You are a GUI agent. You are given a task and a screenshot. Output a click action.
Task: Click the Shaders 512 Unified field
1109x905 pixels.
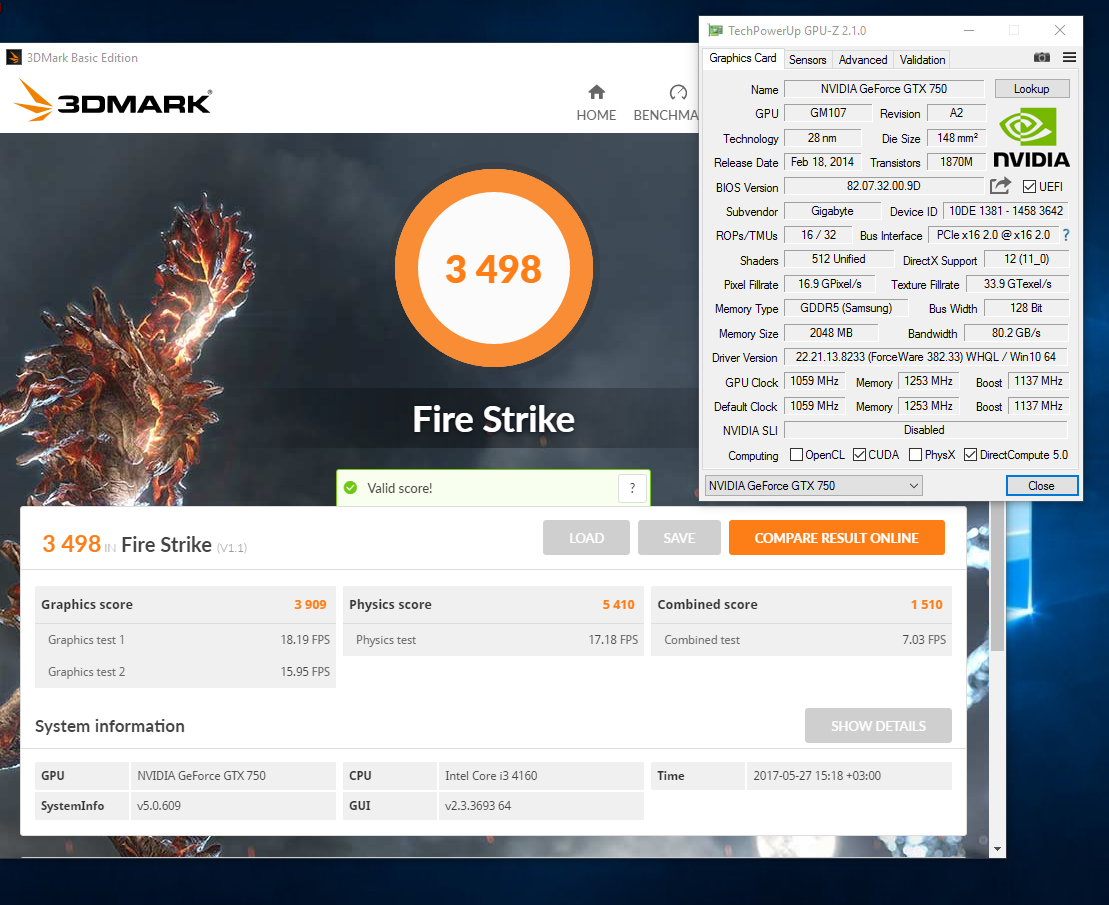pyautogui.click(x=839, y=259)
